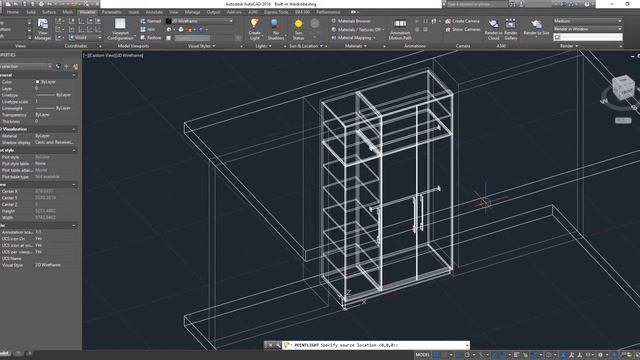Viewport: 640px width, 360px height.
Task: Switch to the Manage ribbon tab
Action: [192, 12]
